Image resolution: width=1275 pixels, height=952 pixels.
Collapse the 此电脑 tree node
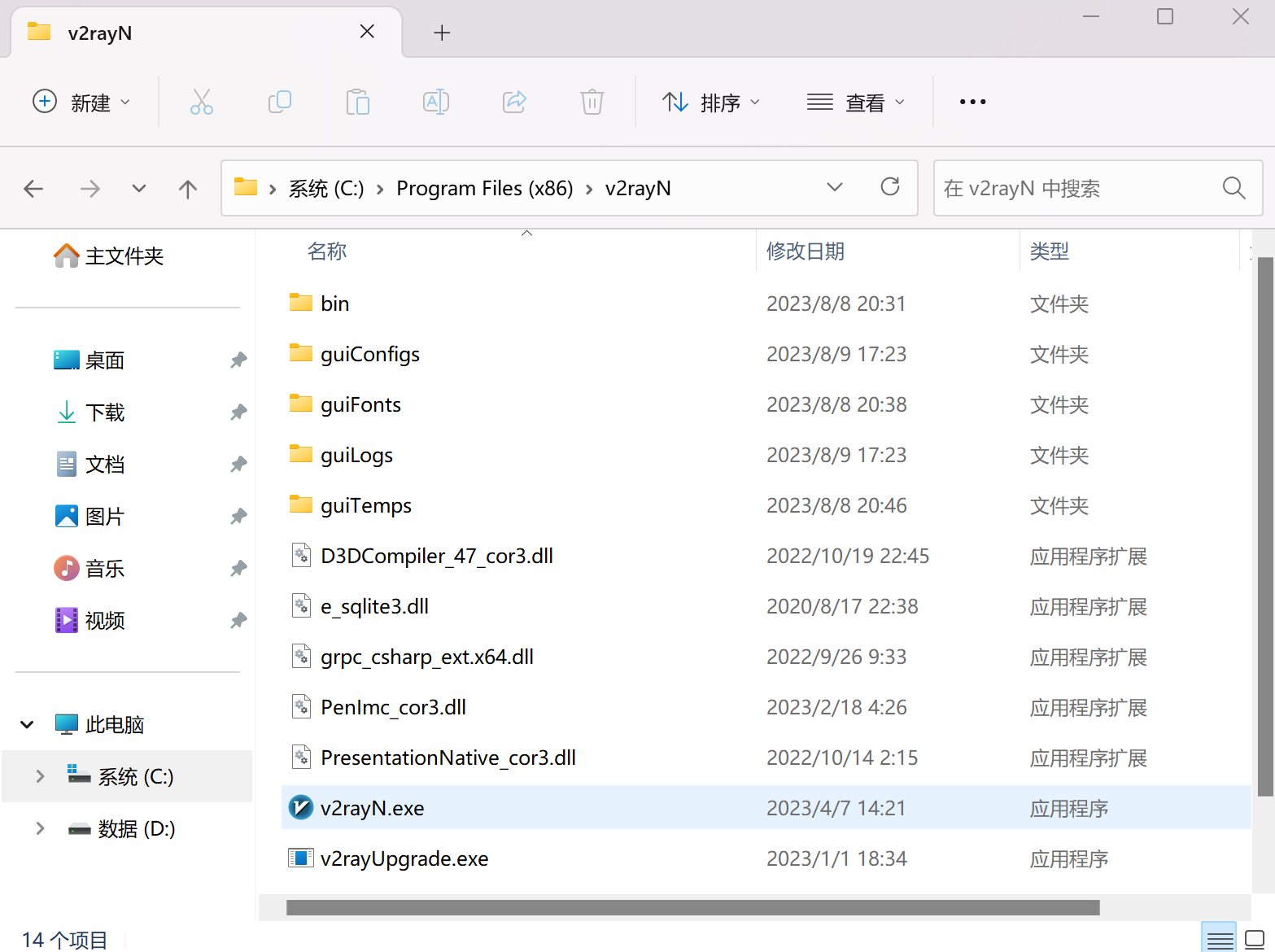point(27,724)
